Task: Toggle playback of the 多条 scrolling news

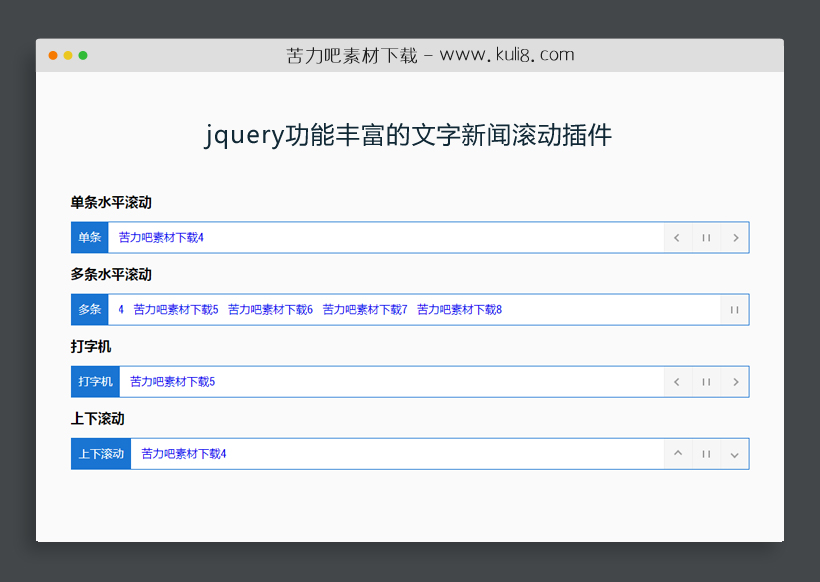Action: click(735, 309)
